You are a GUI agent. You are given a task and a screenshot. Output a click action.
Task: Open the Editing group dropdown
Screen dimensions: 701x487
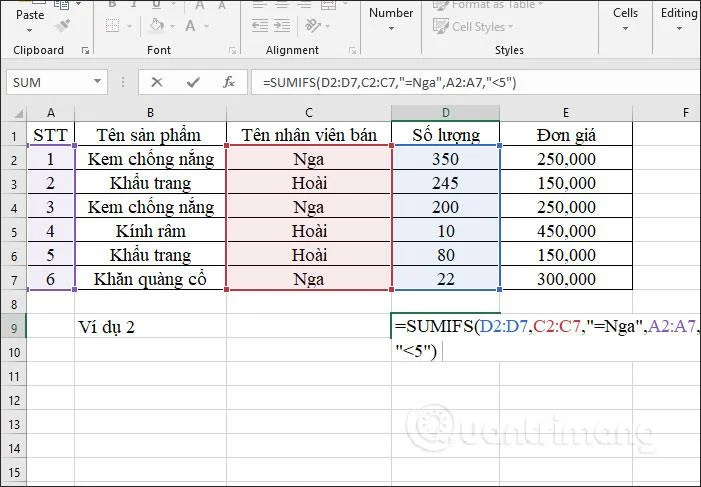[x=679, y=29]
